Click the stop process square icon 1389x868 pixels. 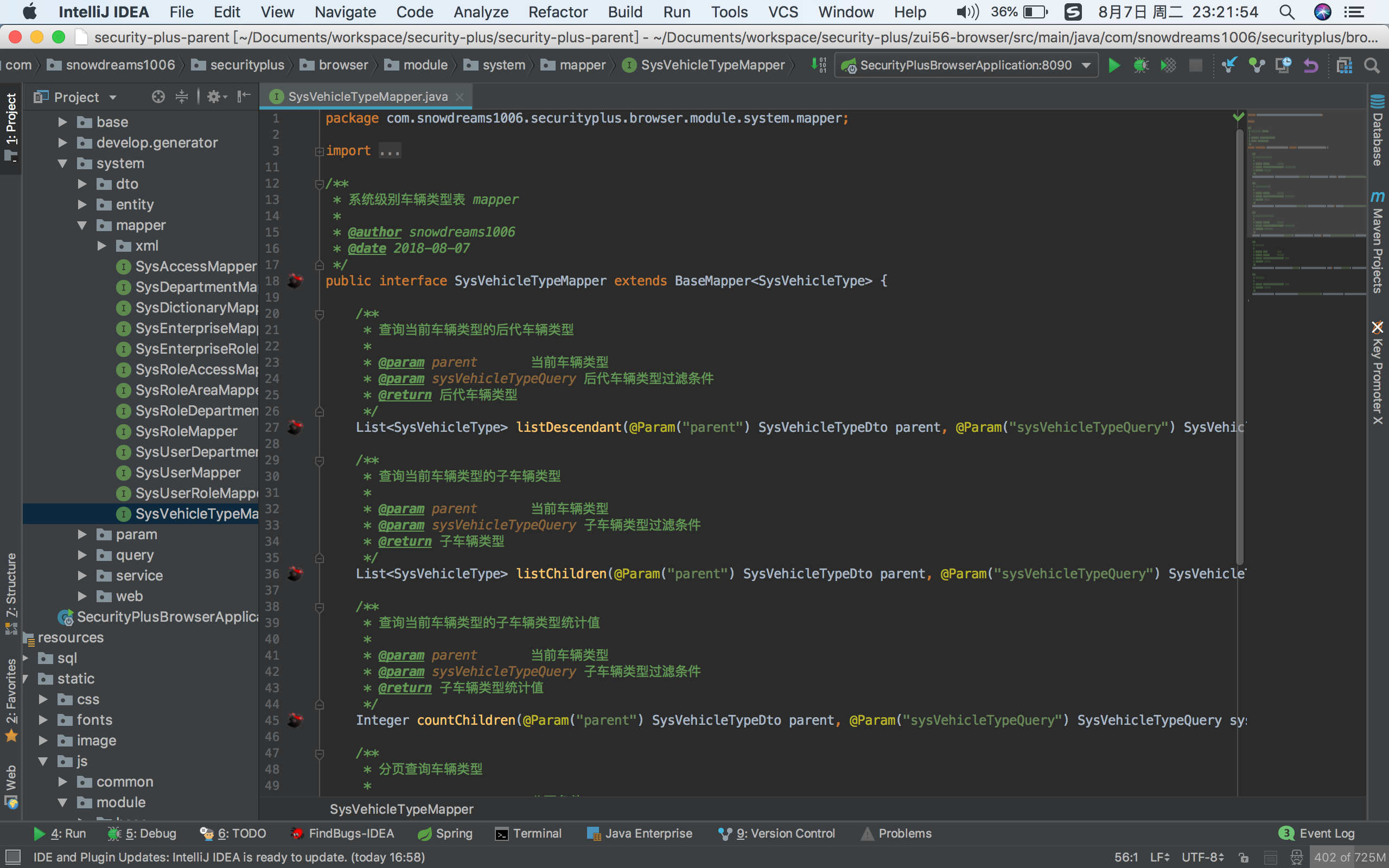(1196, 66)
